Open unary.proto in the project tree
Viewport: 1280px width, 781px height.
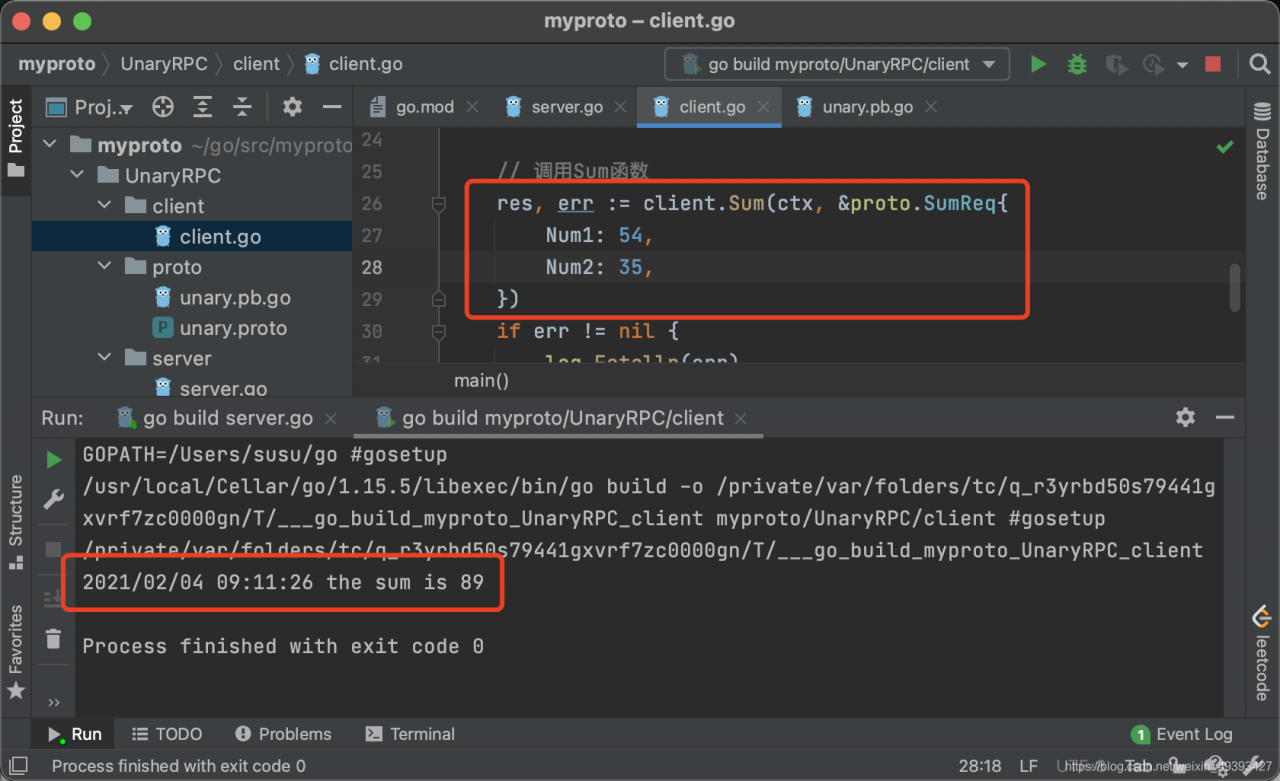[233, 328]
